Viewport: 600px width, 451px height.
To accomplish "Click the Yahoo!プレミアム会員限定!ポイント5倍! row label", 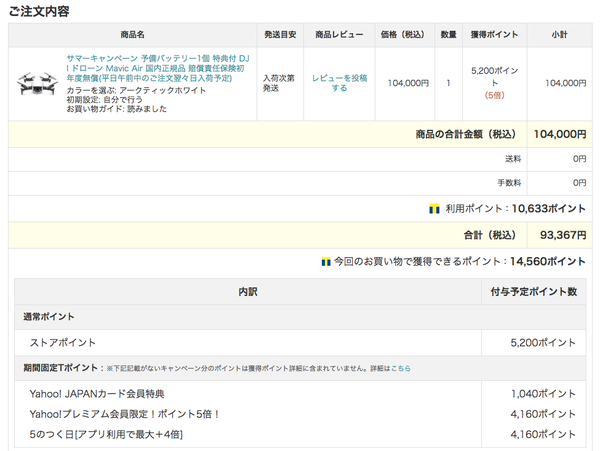I will pyautogui.click(x=124, y=414).
